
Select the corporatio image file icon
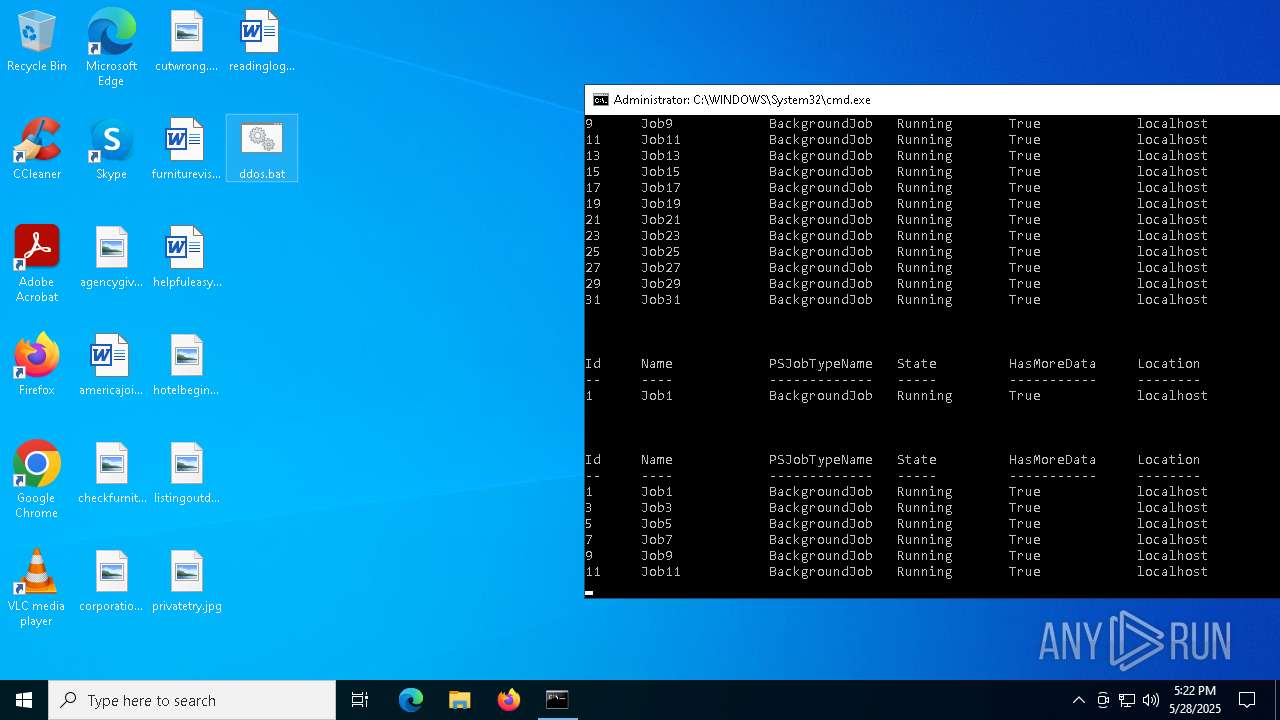tap(111, 581)
